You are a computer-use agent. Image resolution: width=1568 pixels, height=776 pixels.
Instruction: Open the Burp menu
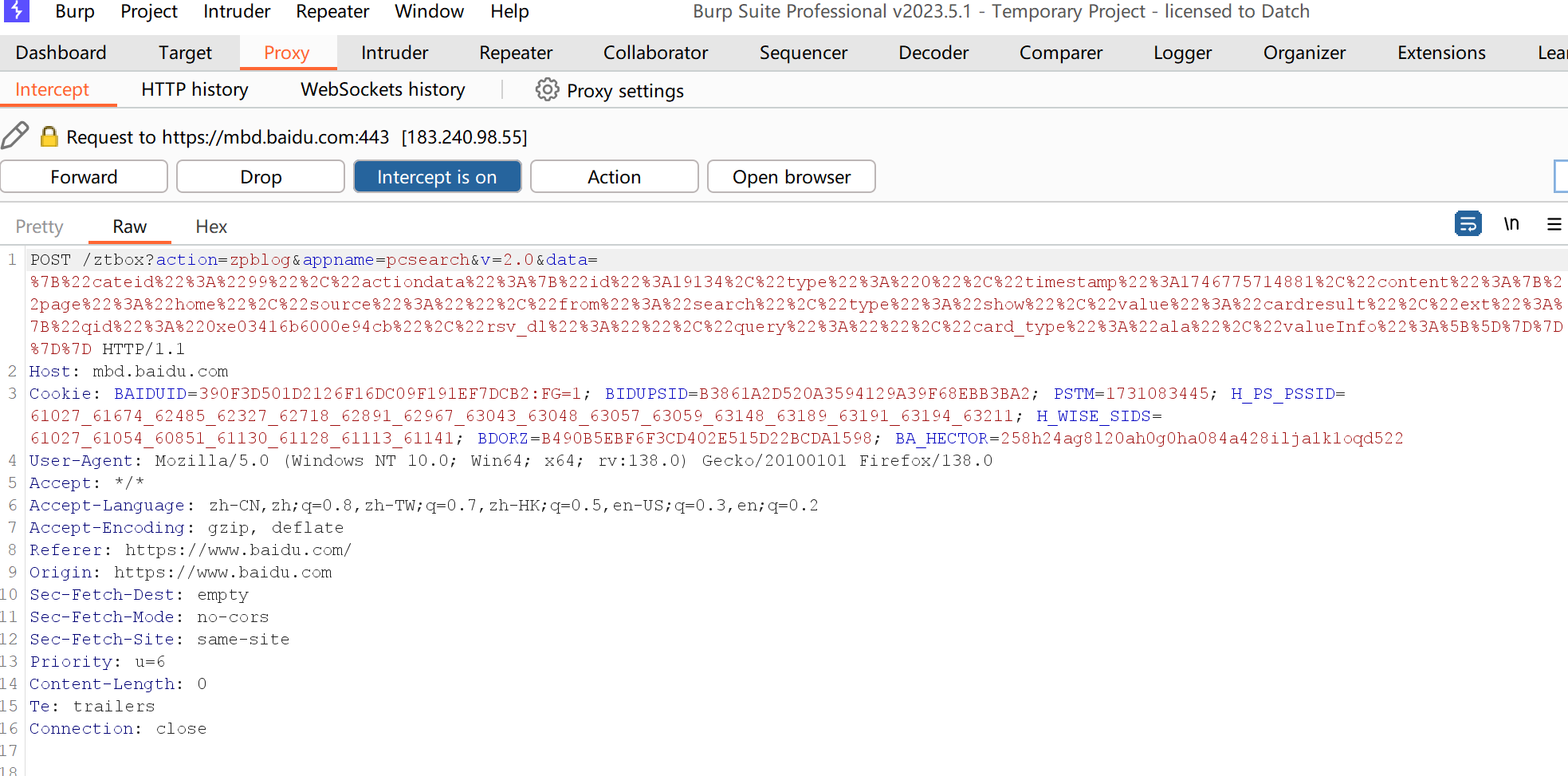(x=75, y=11)
